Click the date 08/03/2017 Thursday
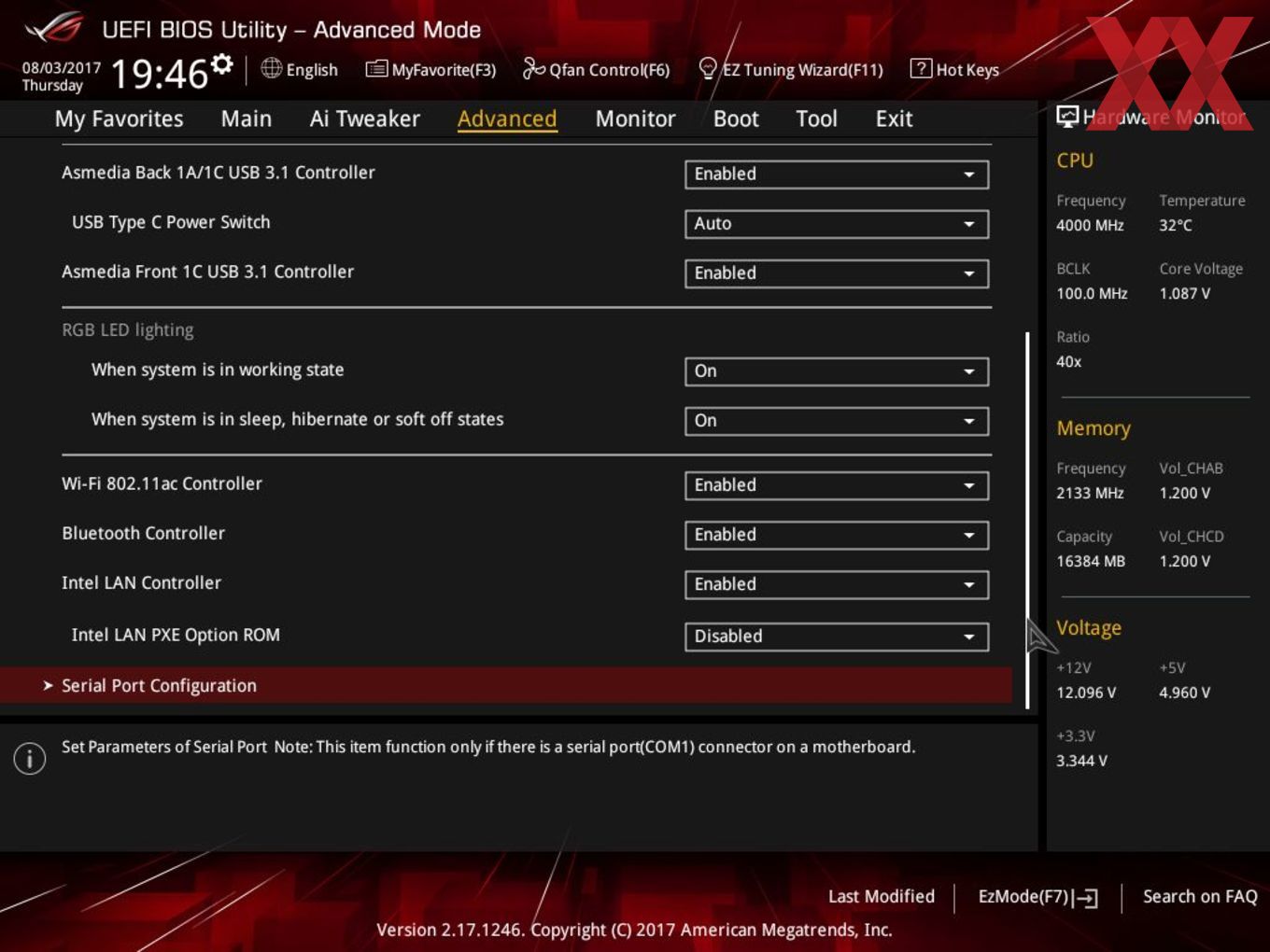This screenshot has height=952, width=1270. (x=62, y=77)
